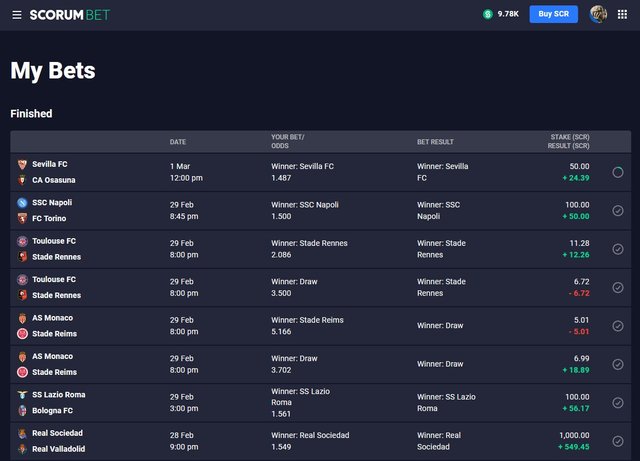Image resolution: width=640 pixels, height=461 pixels.
Task: Click the Real Valladolid team crest
Action: point(22,449)
